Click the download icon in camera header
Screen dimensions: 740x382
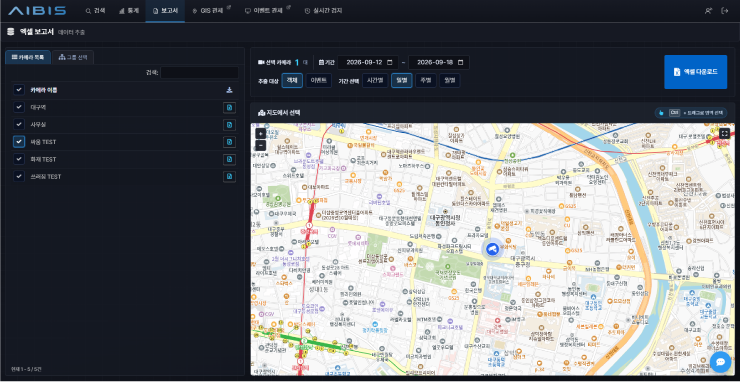(x=229, y=90)
